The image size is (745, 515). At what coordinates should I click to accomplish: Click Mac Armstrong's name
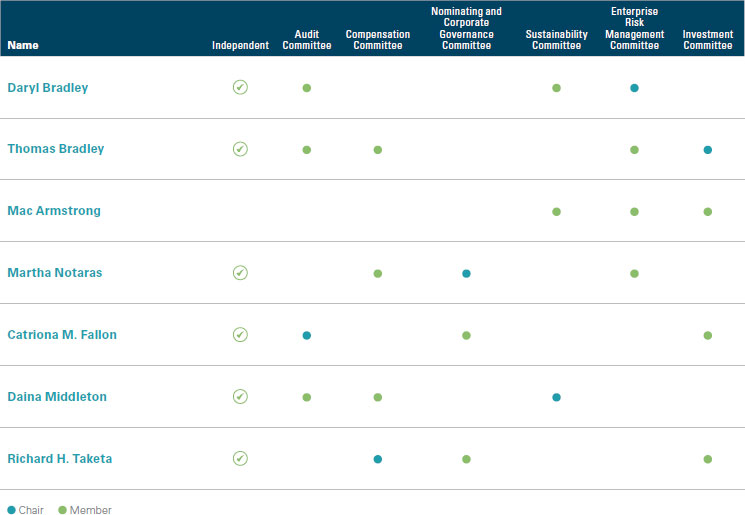click(54, 211)
